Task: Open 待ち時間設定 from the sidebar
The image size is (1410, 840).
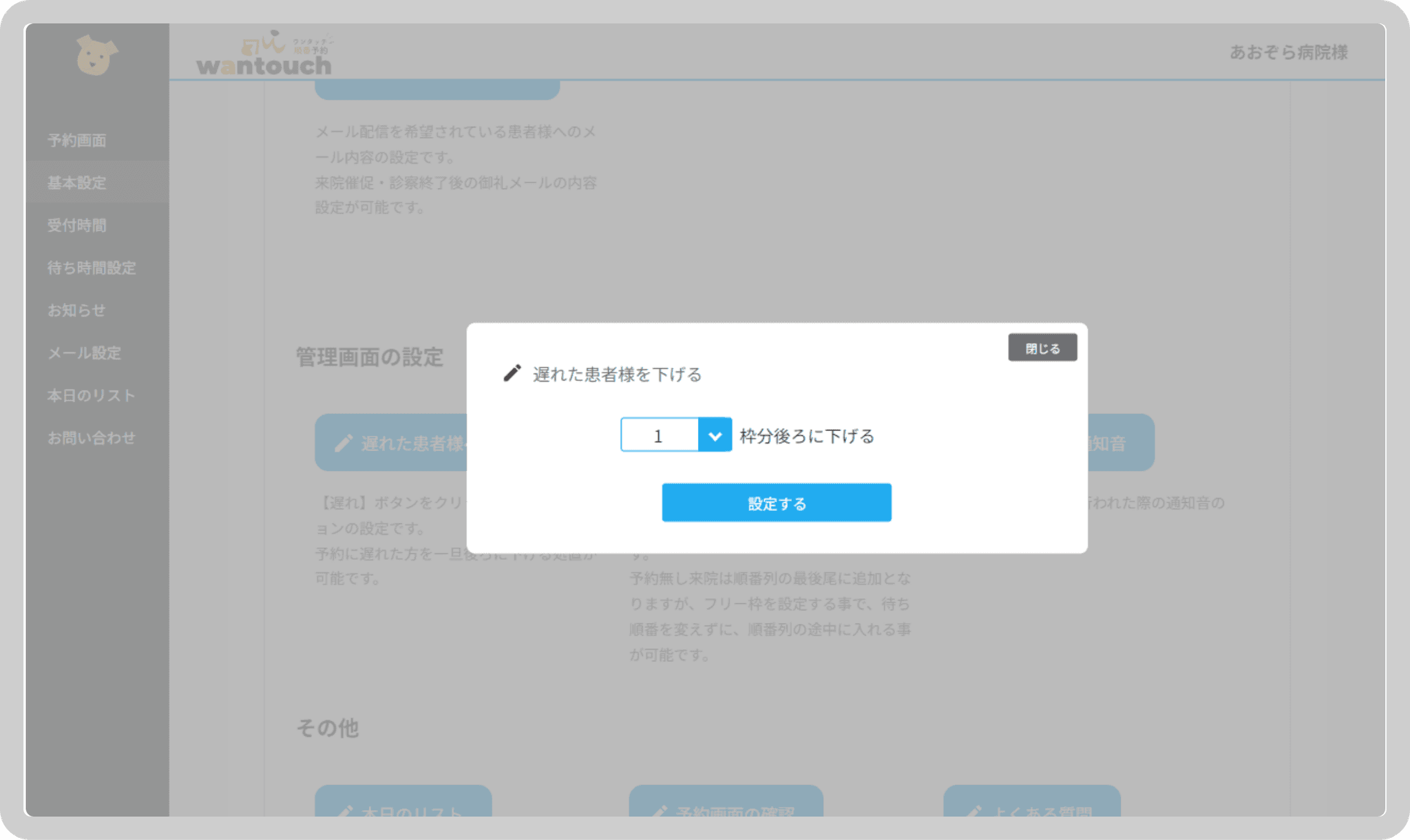Action: (x=92, y=268)
